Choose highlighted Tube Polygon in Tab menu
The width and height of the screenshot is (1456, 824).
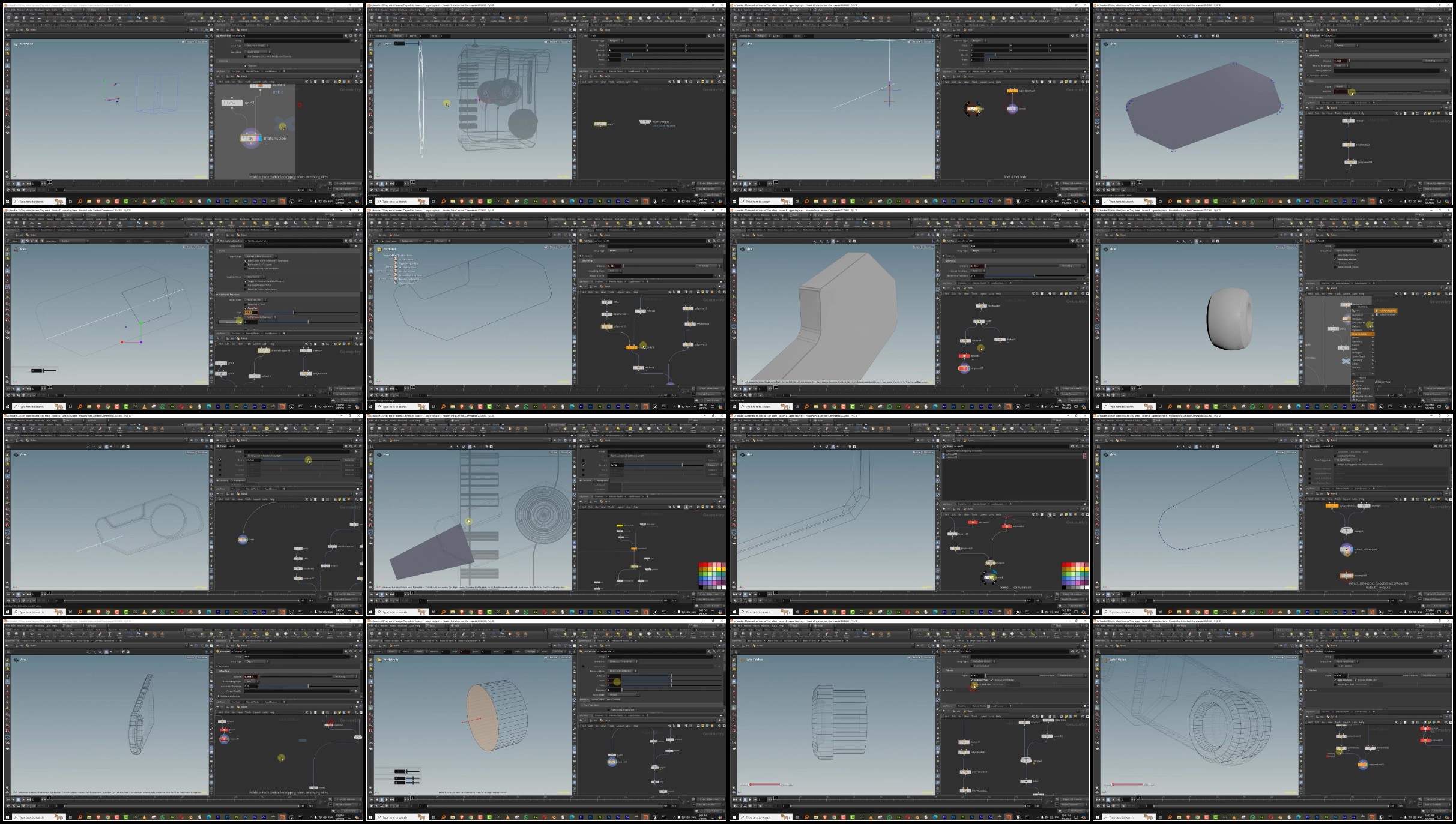coord(1386,311)
